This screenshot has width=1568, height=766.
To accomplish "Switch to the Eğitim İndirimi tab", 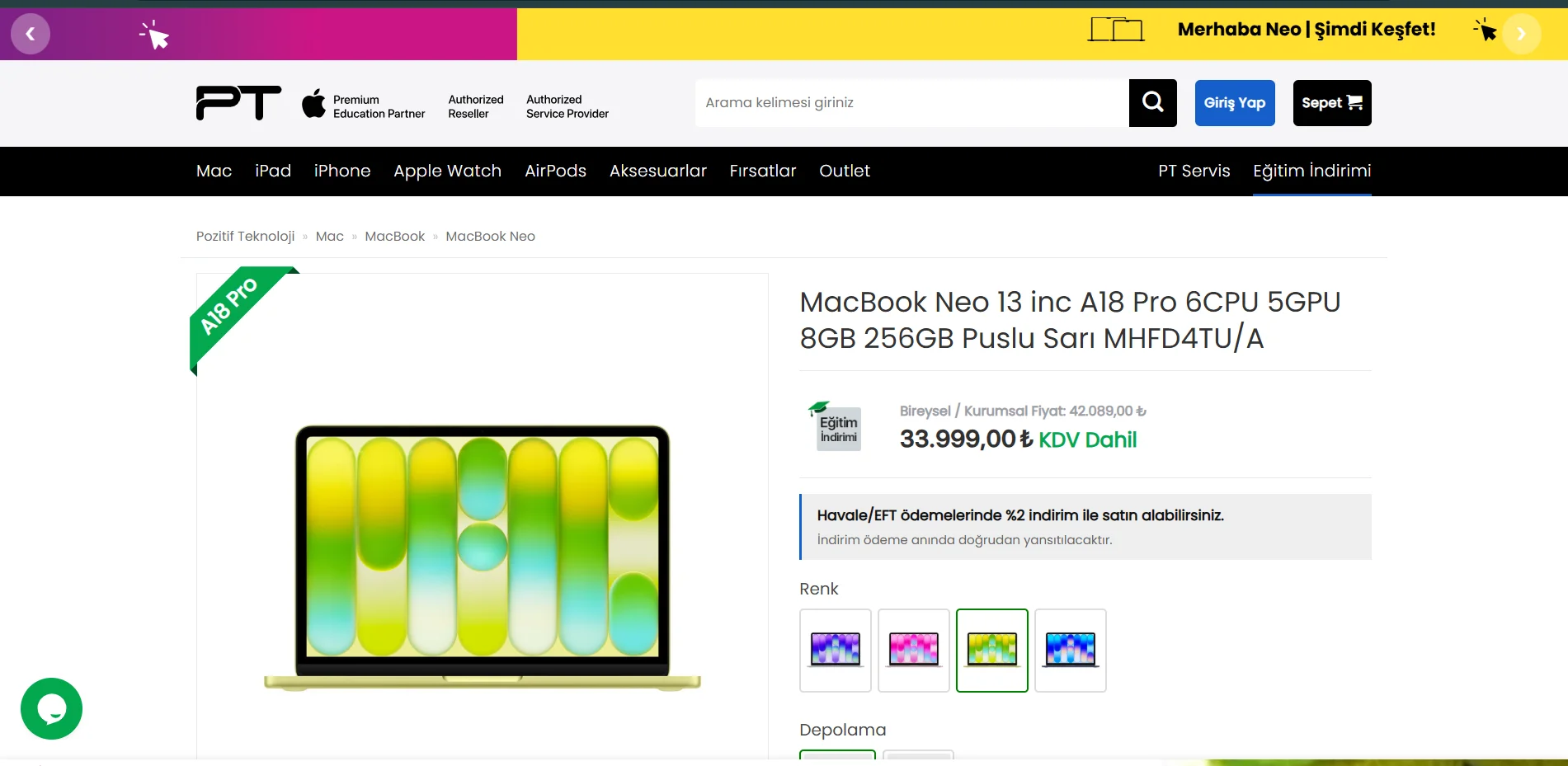I will (x=1312, y=171).
